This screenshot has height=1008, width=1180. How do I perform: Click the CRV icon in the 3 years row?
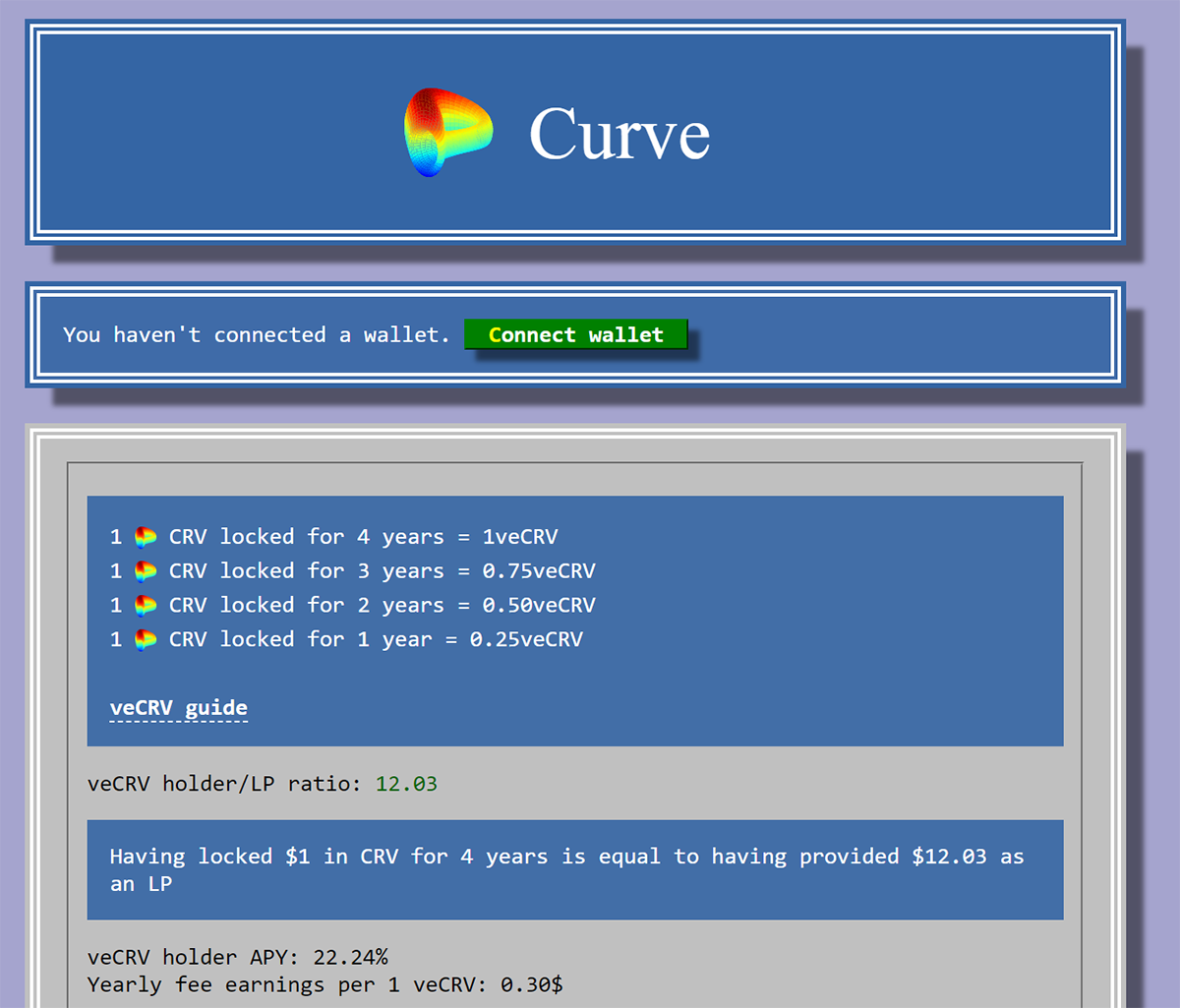(x=146, y=571)
